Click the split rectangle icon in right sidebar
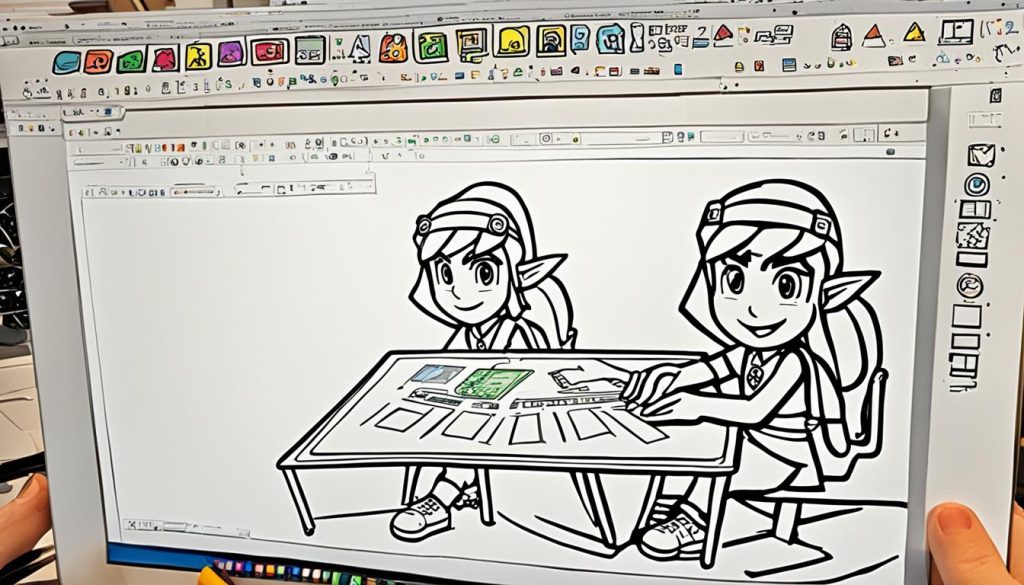Viewport: 1024px width, 585px height. click(x=975, y=210)
